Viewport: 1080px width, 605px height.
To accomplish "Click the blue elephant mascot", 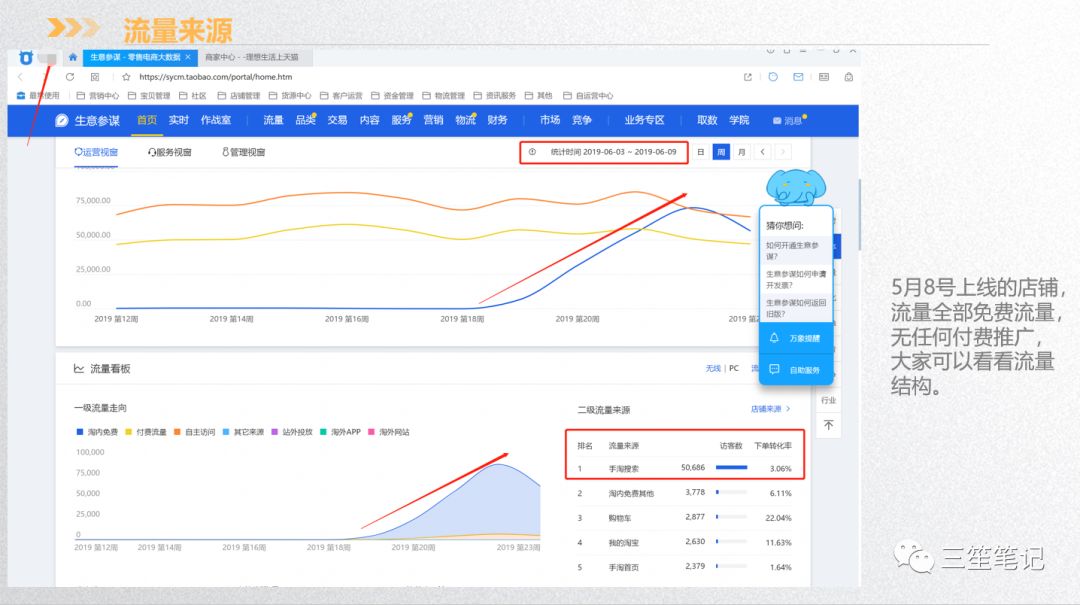I will 796,187.
